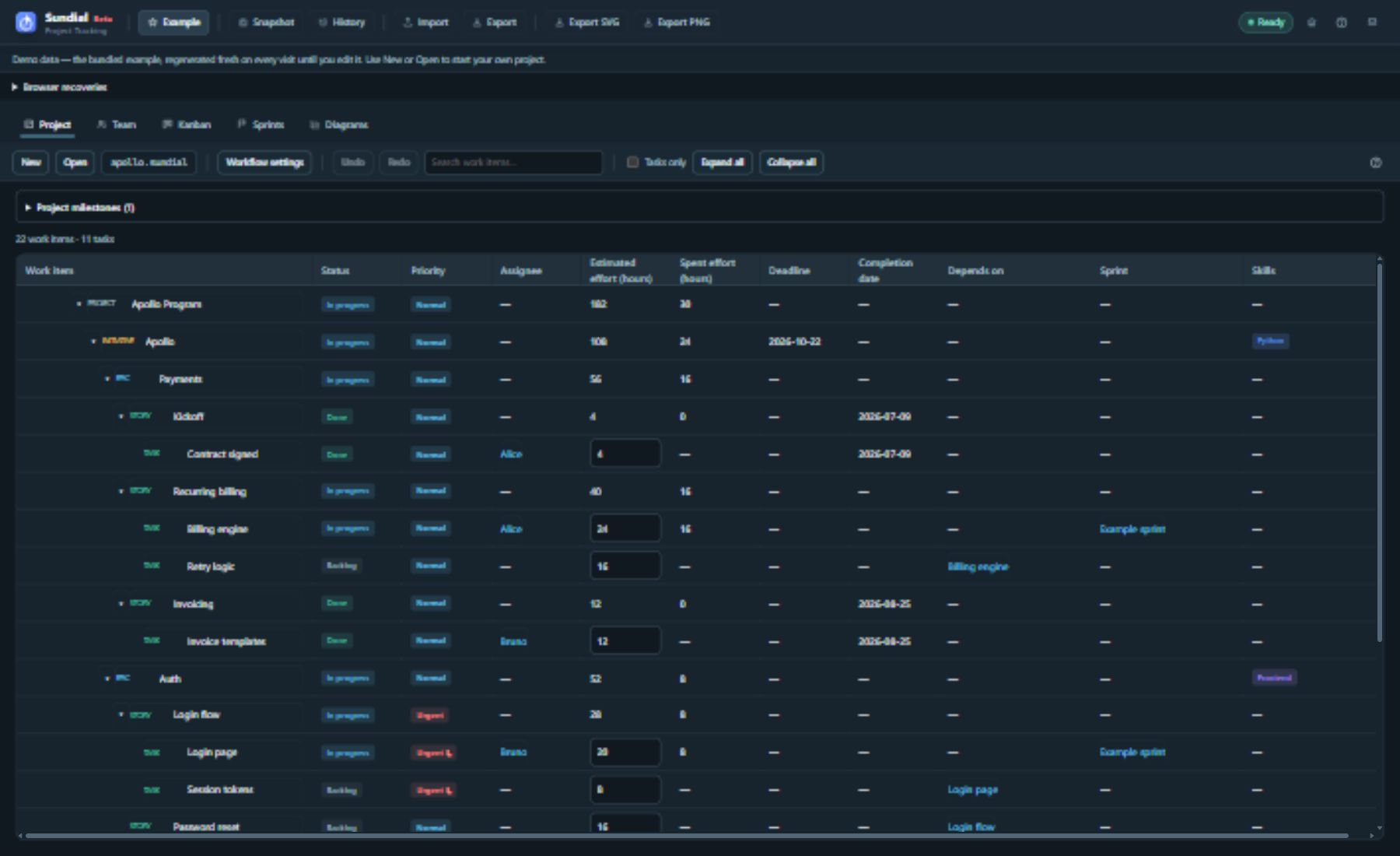Image resolution: width=1400 pixels, height=856 pixels.
Task: Click the Import toolbar item
Action: (425, 23)
